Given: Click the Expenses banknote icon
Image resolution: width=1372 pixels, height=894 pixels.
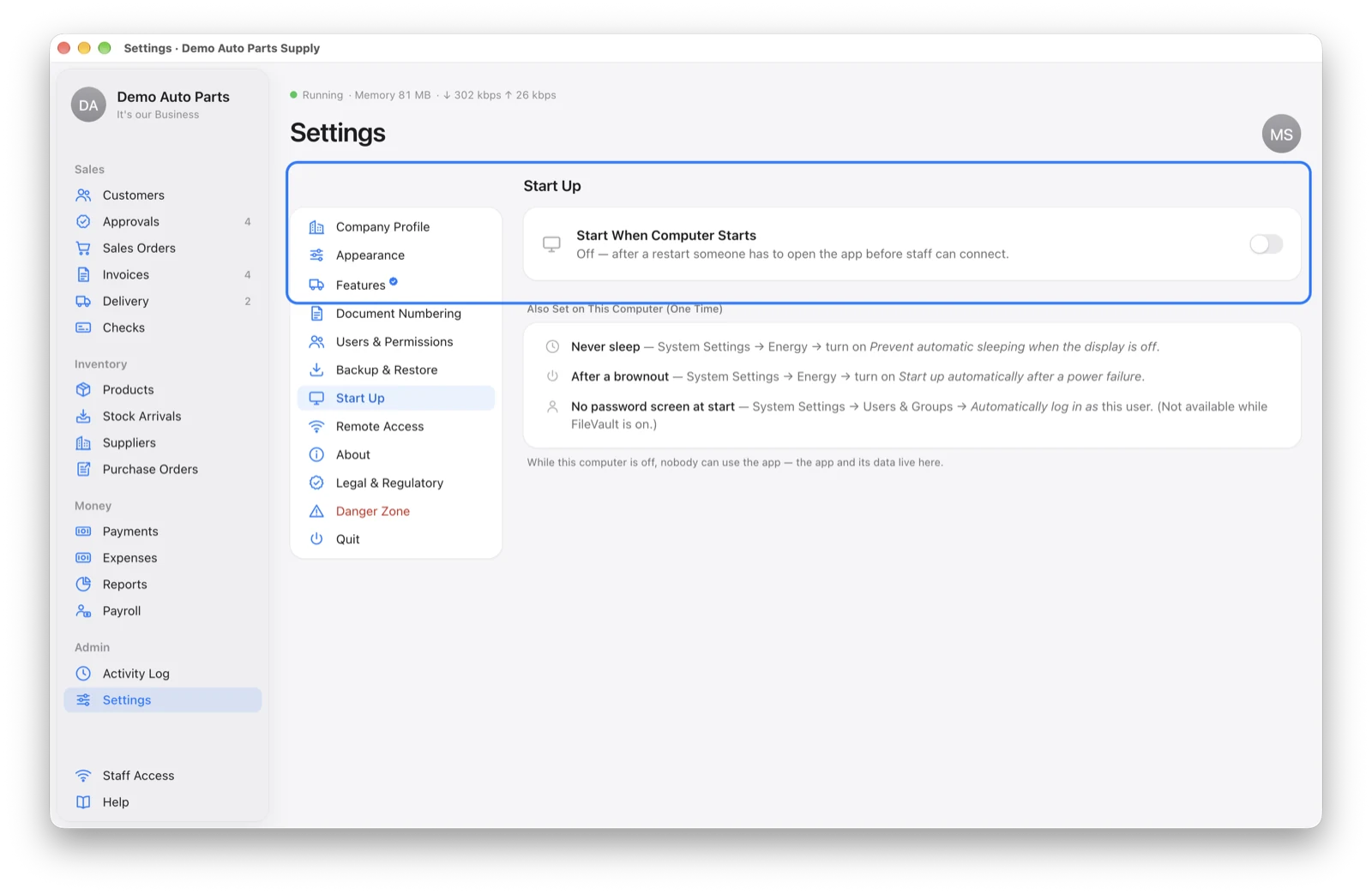Looking at the screenshot, I should point(83,558).
